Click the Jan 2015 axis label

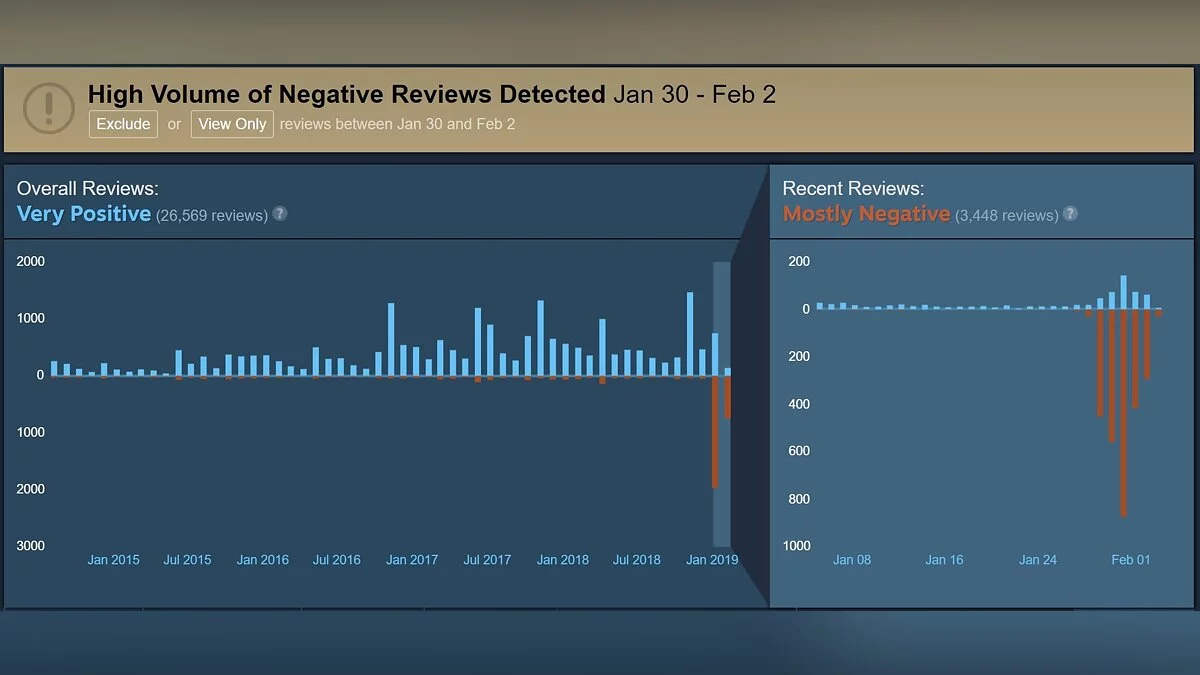pos(113,560)
